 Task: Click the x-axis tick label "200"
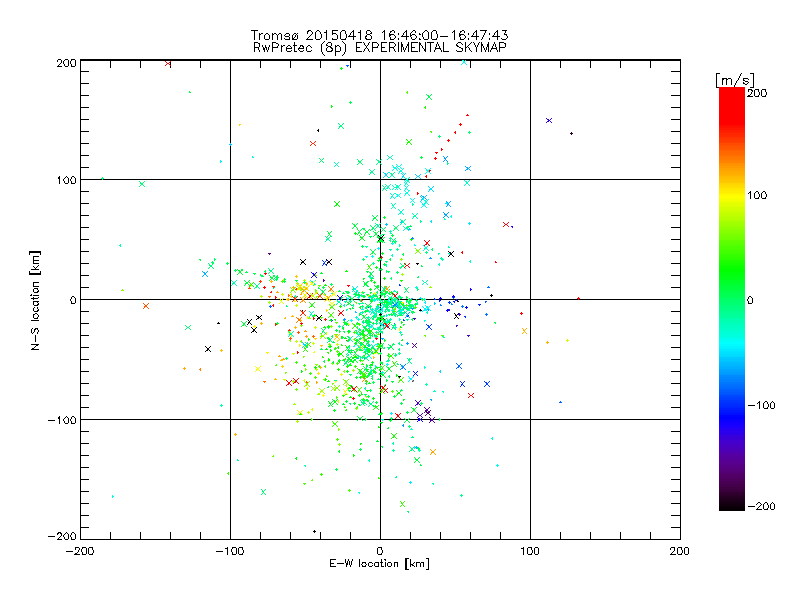(x=680, y=551)
